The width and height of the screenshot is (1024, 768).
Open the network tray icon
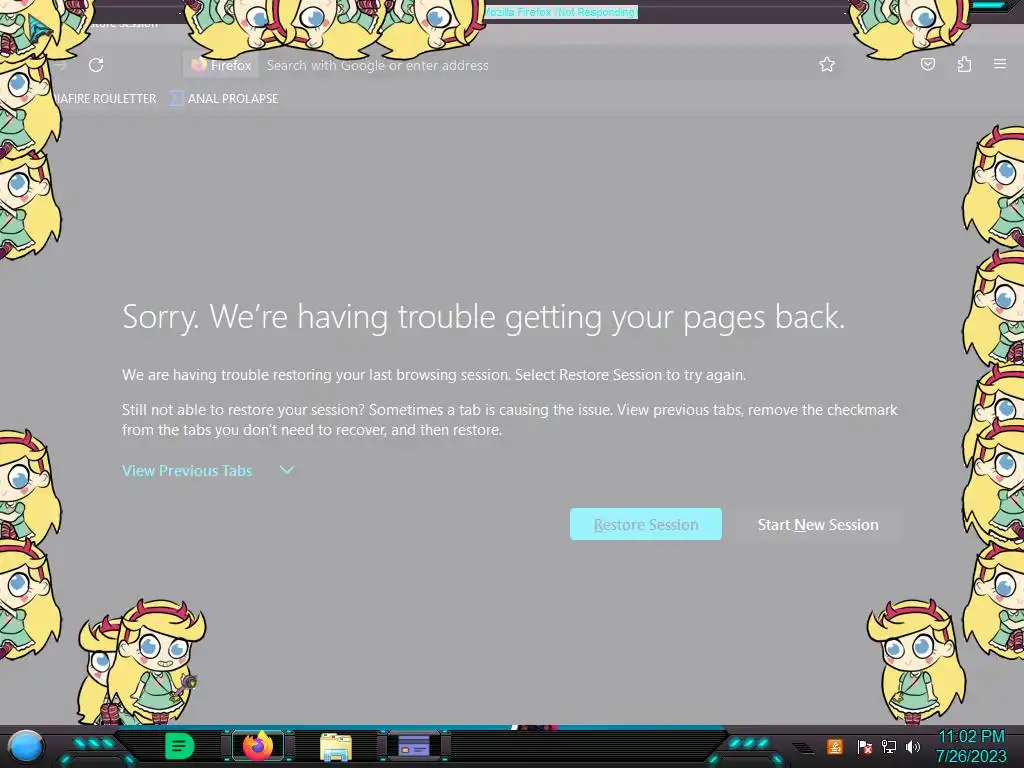click(x=889, y=746)
